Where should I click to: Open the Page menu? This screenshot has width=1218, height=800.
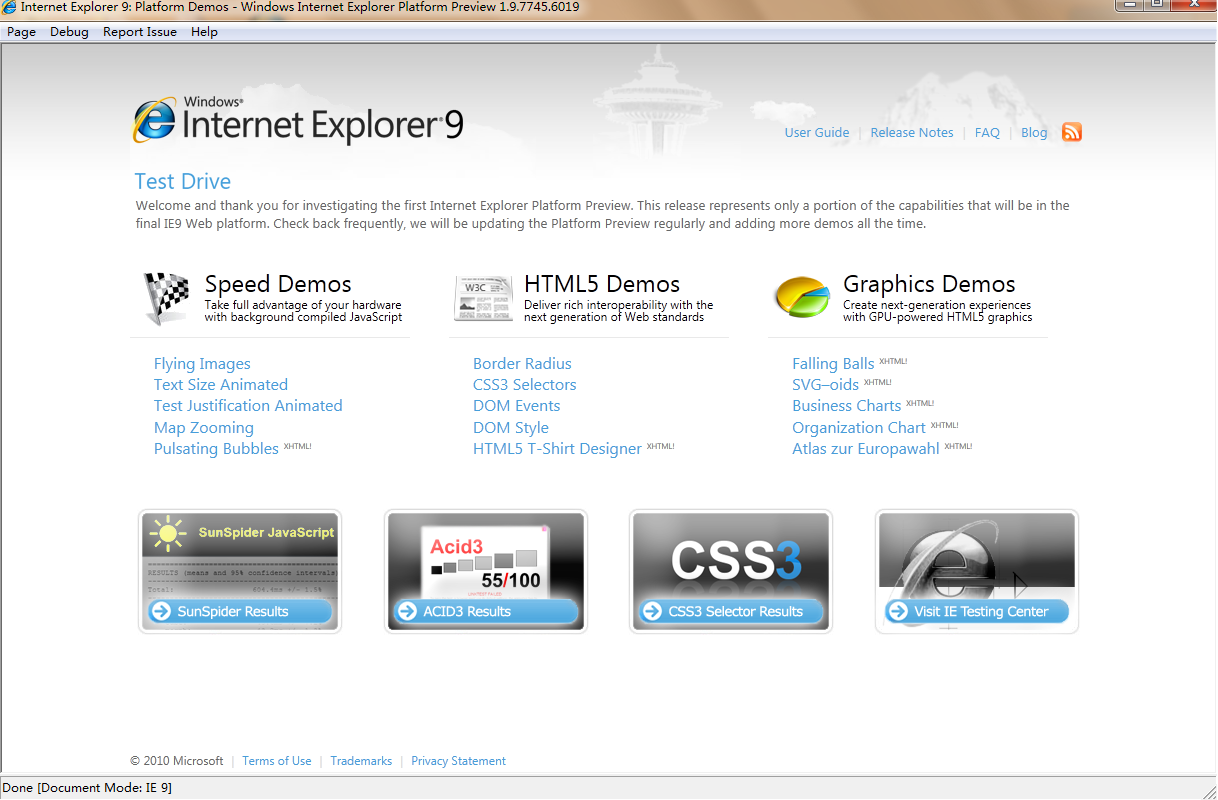(20, 31)
